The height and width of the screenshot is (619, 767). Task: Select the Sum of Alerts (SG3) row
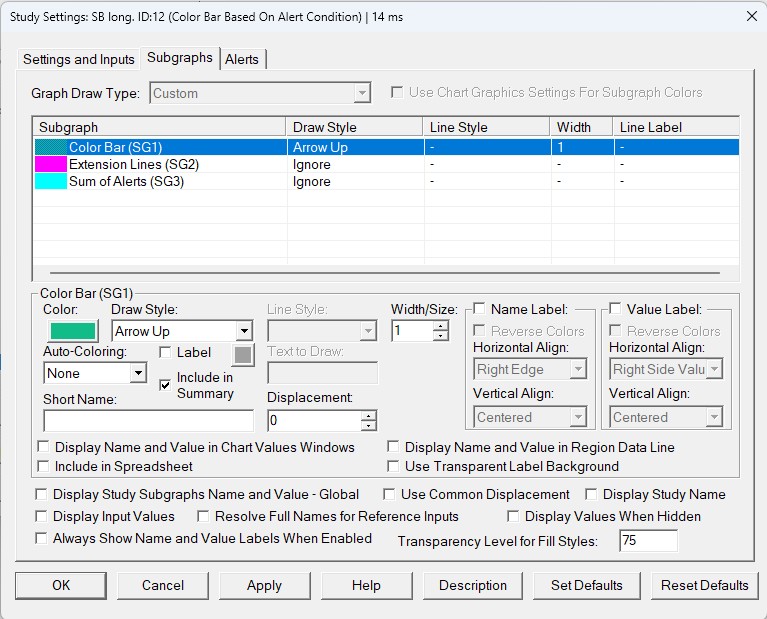(x=126, y=181)
